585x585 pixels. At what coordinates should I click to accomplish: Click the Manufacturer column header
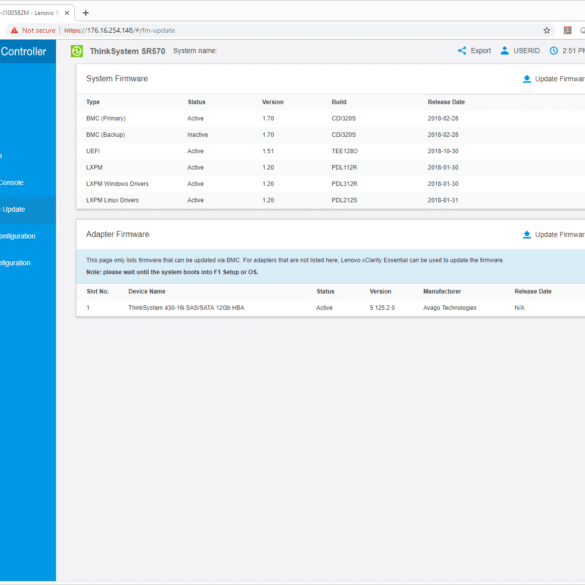click(x=442, y=291)
